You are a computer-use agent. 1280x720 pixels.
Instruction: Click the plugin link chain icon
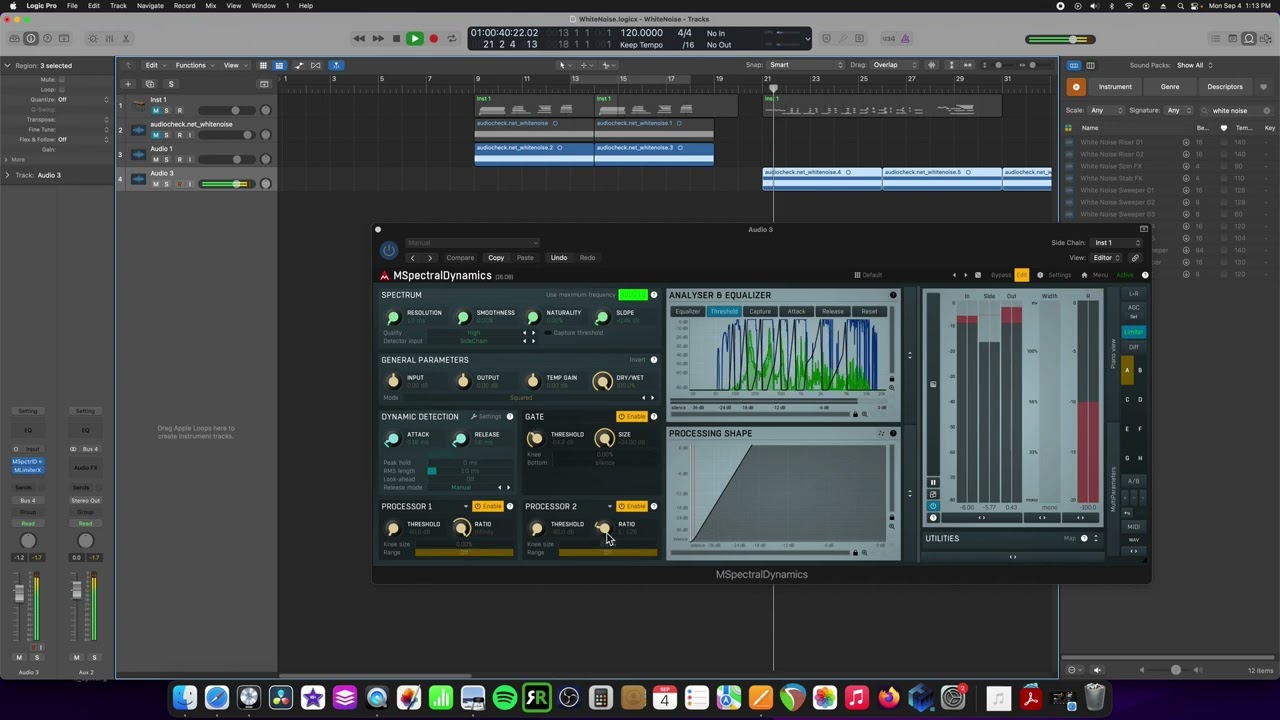click(1135, 258)
